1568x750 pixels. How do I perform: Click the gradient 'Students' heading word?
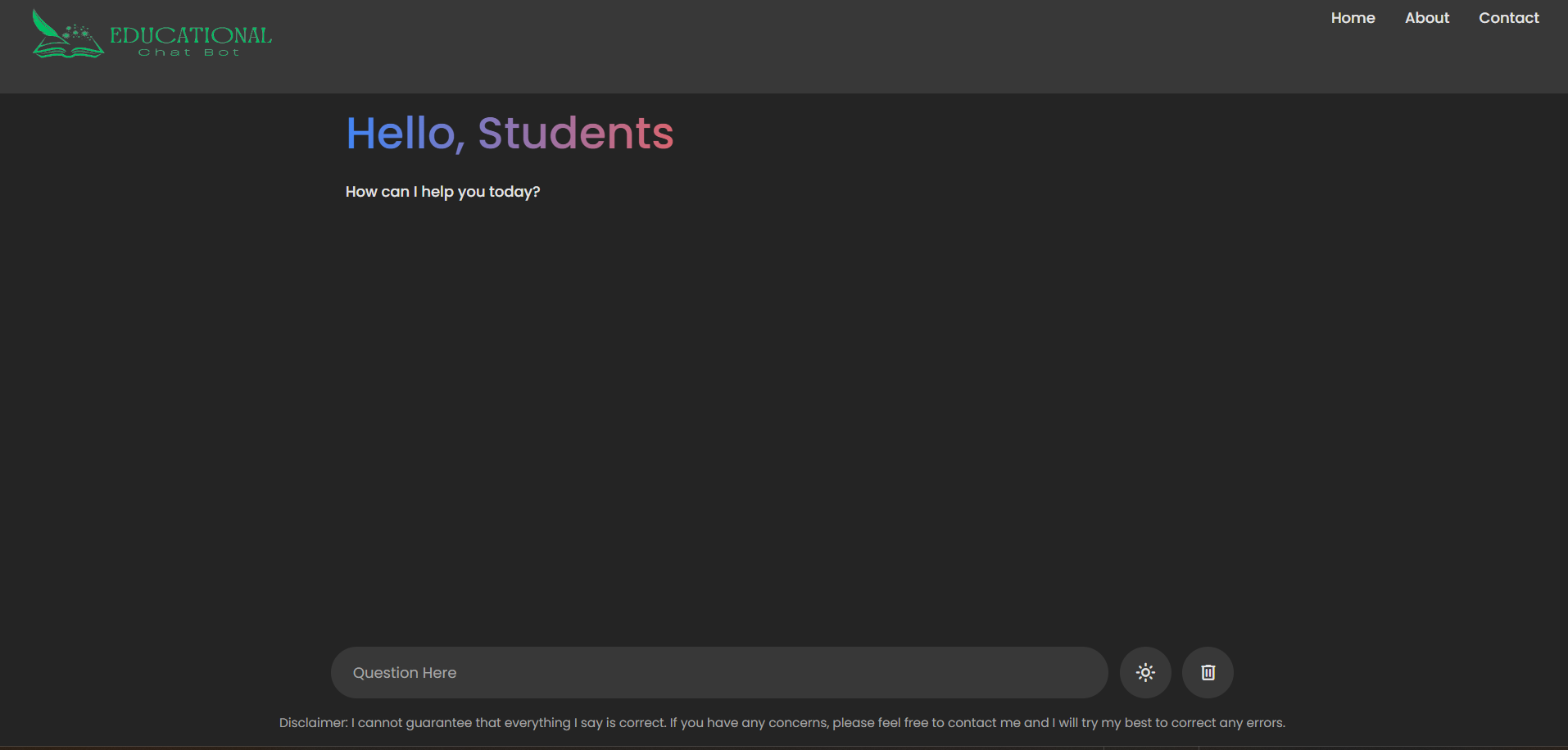[575, 134]
